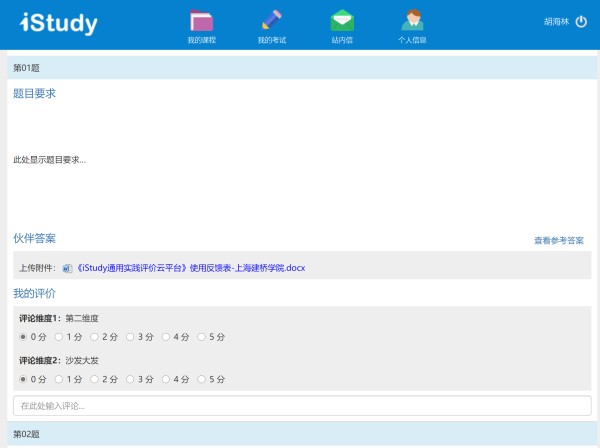The image size is (600, 448).
Task: Select 3 分 for 评论维度1
Action: point(131,337)
